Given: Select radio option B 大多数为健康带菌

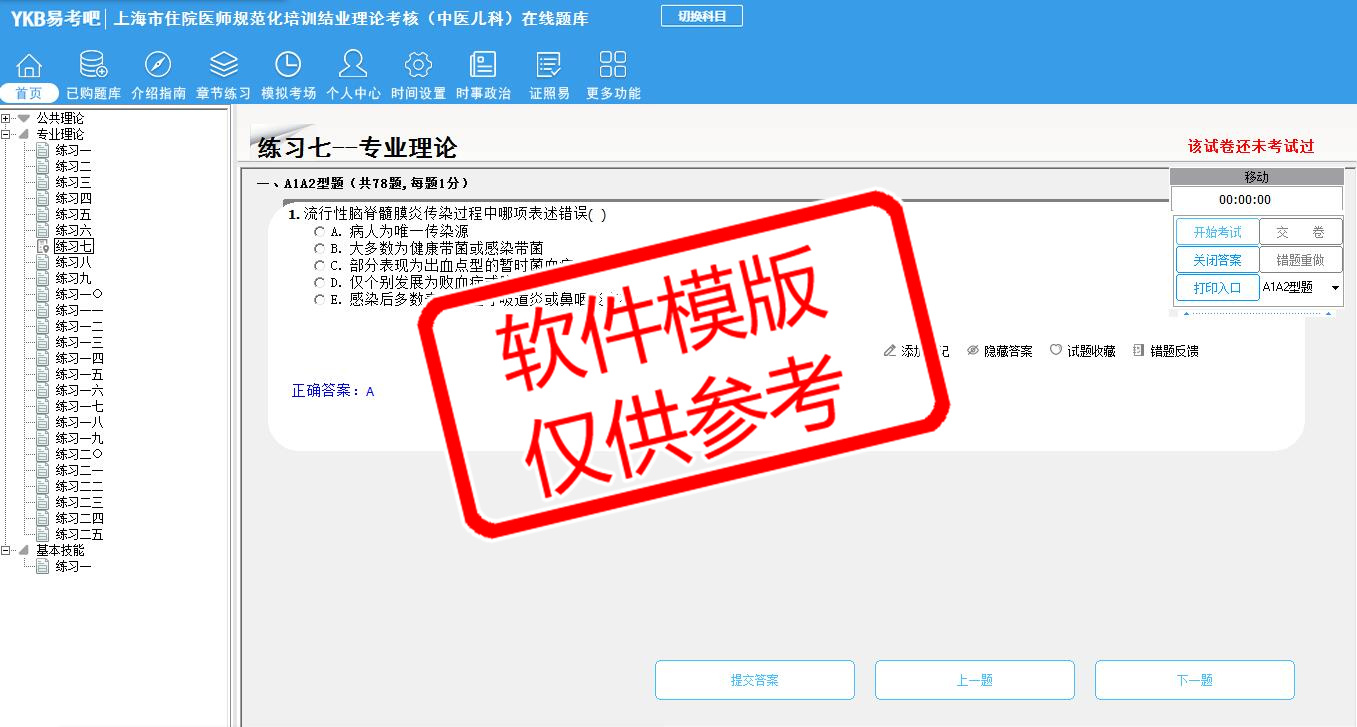Looking at the screenshot, I should tap(320, 248).
